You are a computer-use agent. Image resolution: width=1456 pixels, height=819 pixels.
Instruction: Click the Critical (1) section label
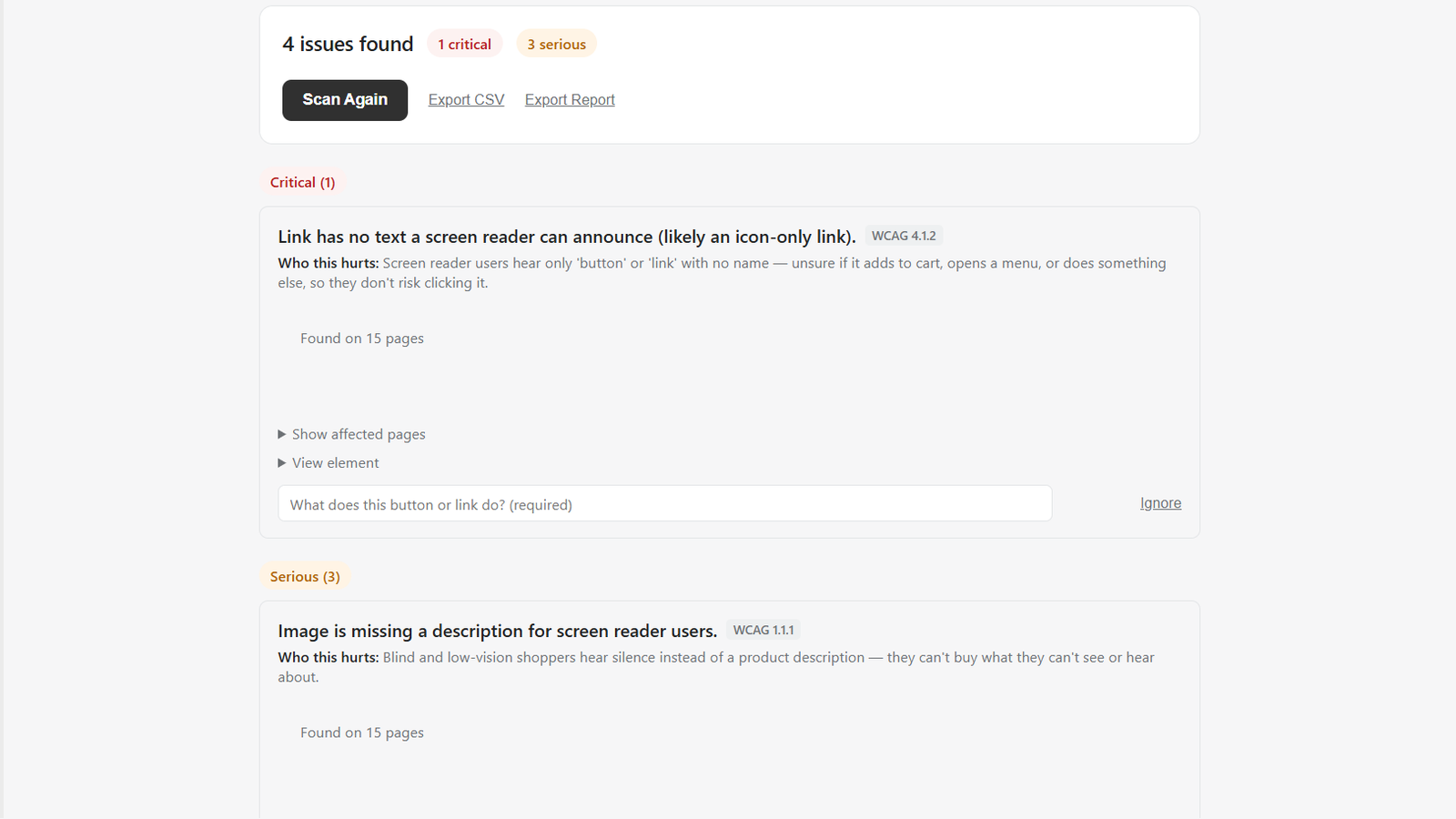tap(302, 183)
